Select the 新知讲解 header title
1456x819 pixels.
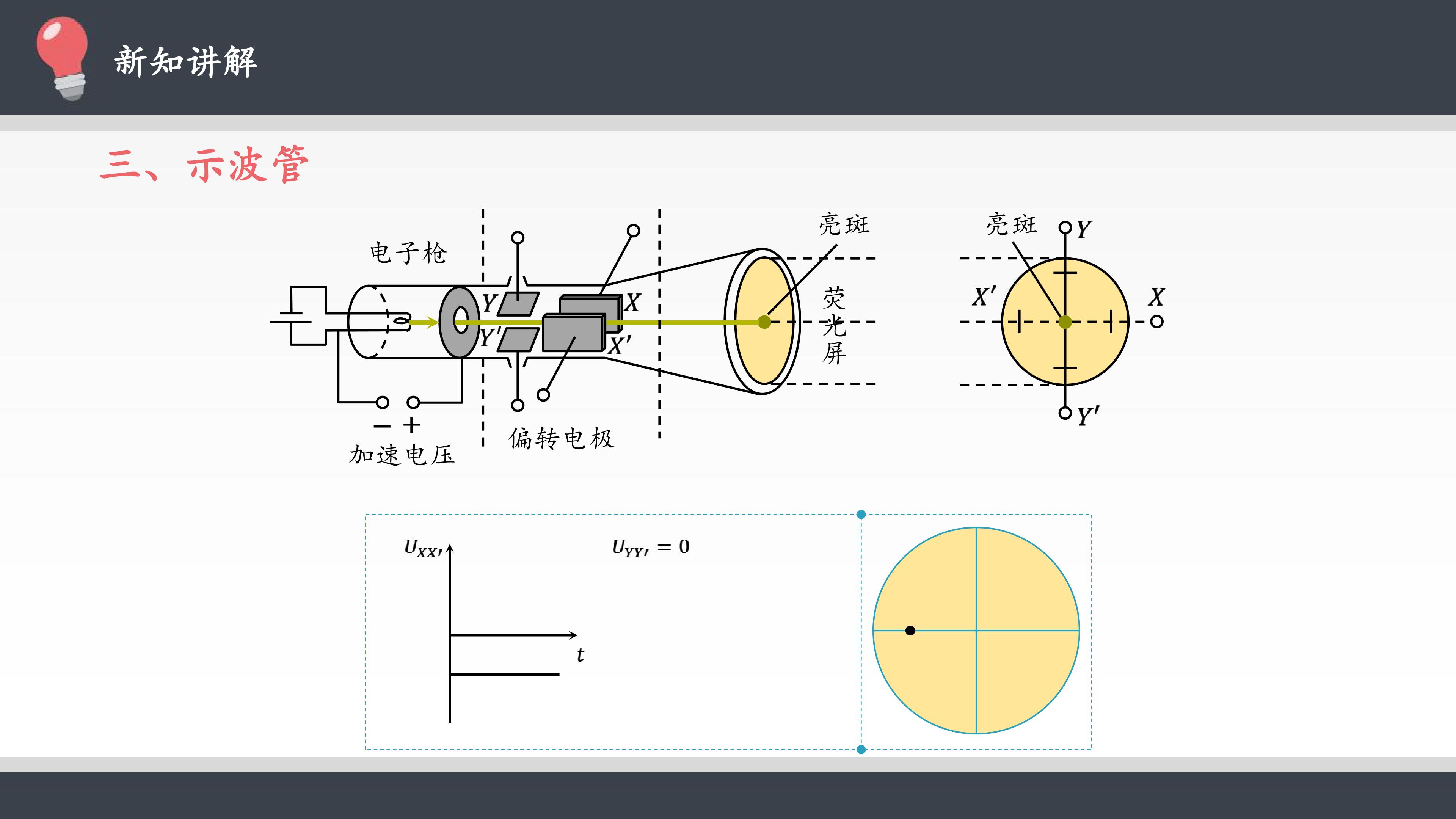[x=186, y=61]
